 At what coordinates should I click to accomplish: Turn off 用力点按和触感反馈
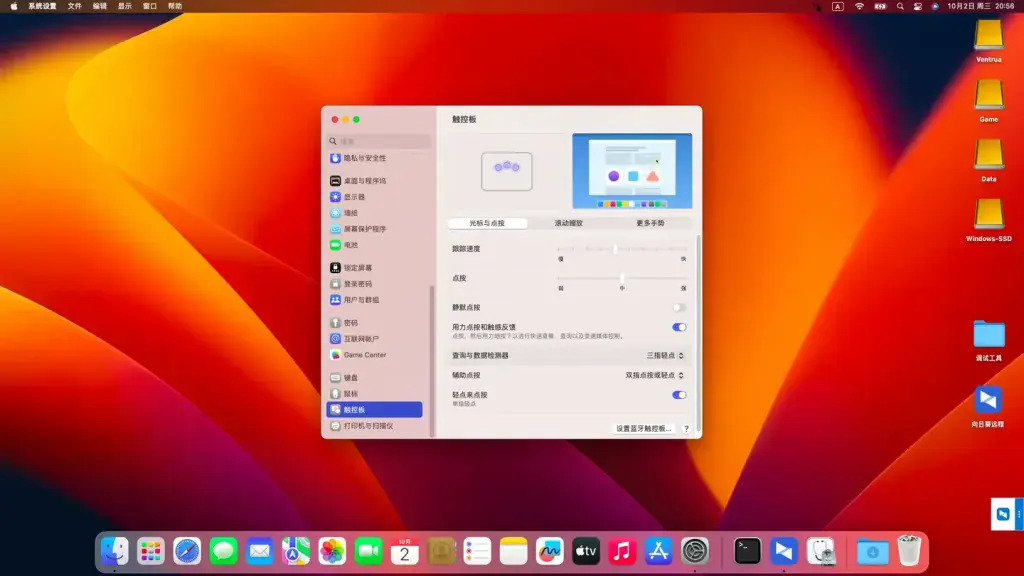pos(679,327)
